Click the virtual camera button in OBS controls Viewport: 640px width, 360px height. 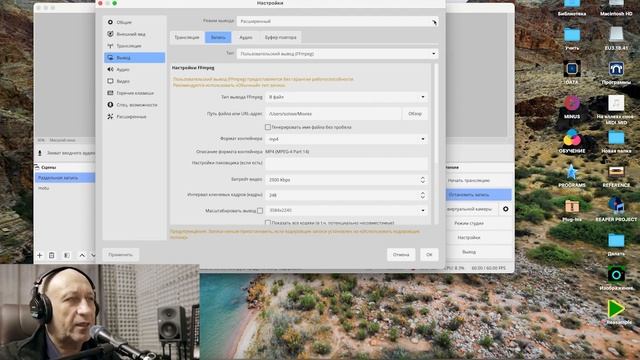coord(471,209)
